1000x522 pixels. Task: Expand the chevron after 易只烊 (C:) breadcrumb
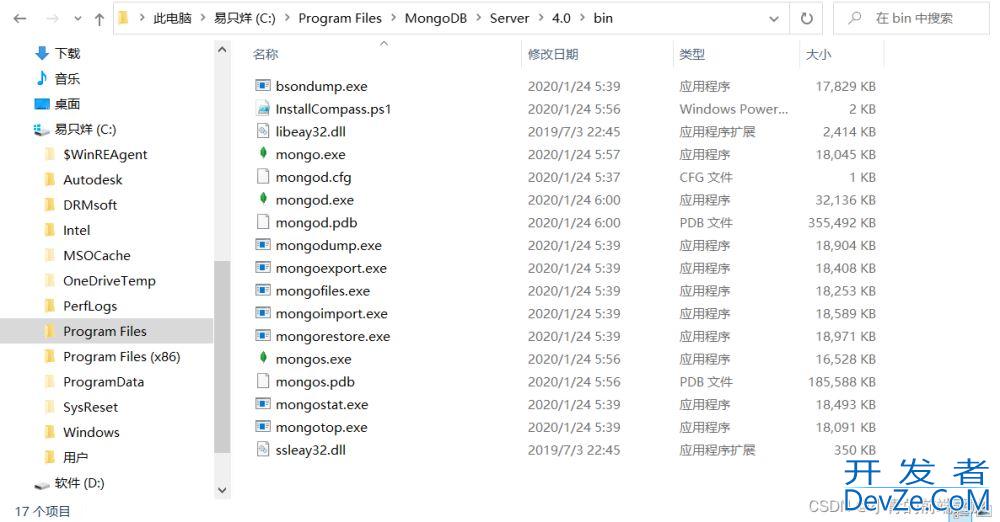click(286, 18)
